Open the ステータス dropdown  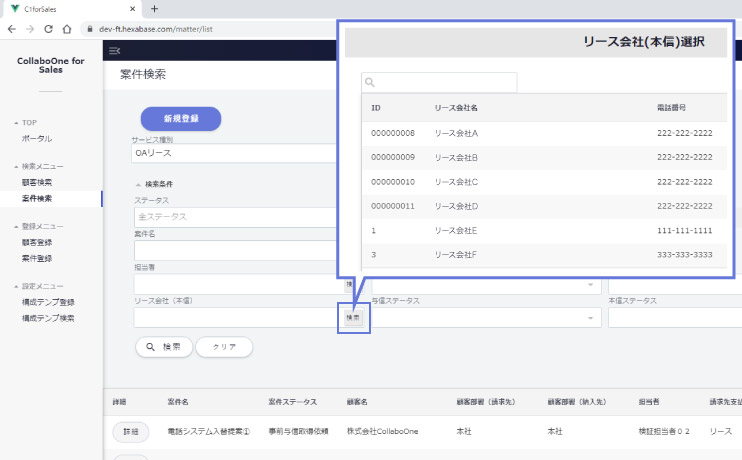click(x=237, y=216)
